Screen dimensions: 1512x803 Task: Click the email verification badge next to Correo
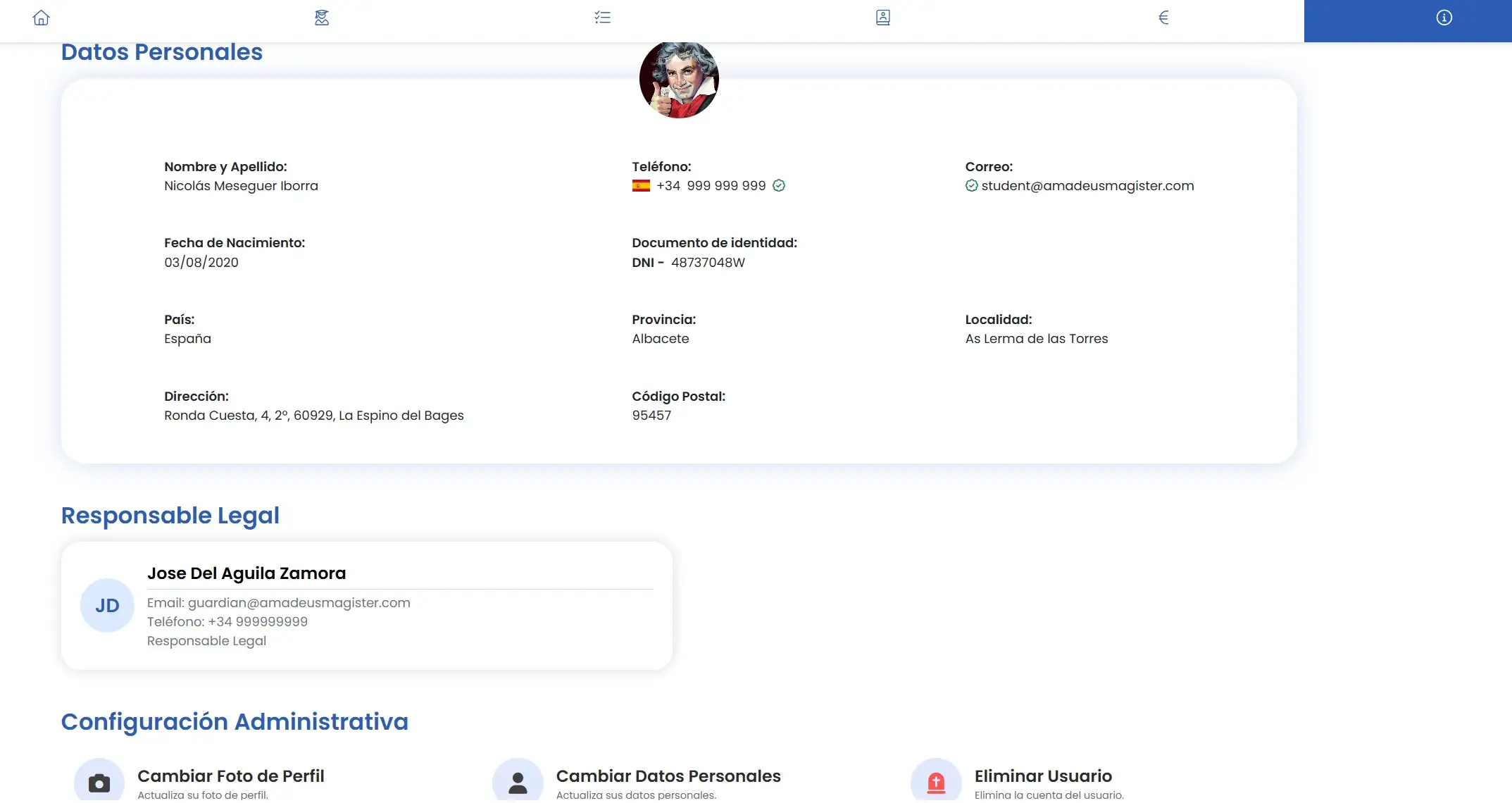click(971, 185)
